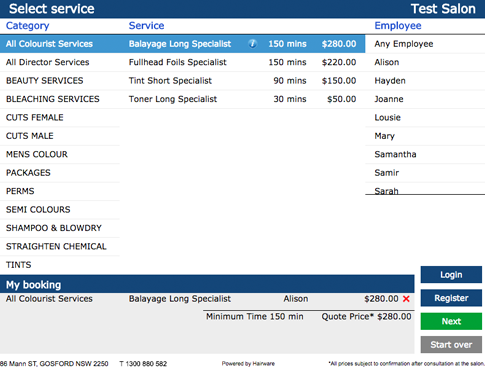Screen dimensions: 485x370
Task: Remove Balayage booking with red X
Action: 406,299
